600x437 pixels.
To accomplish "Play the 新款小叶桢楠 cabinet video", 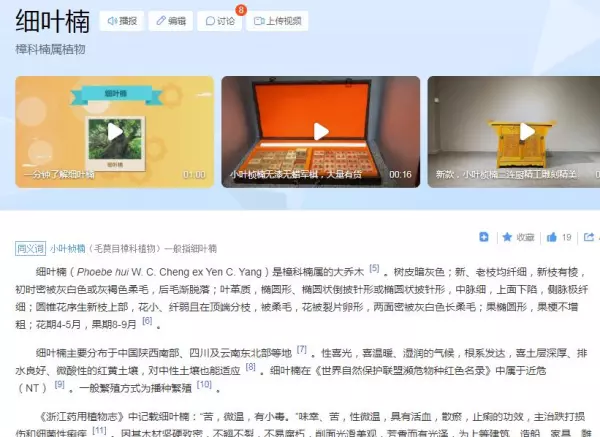I will pos(527,132).
